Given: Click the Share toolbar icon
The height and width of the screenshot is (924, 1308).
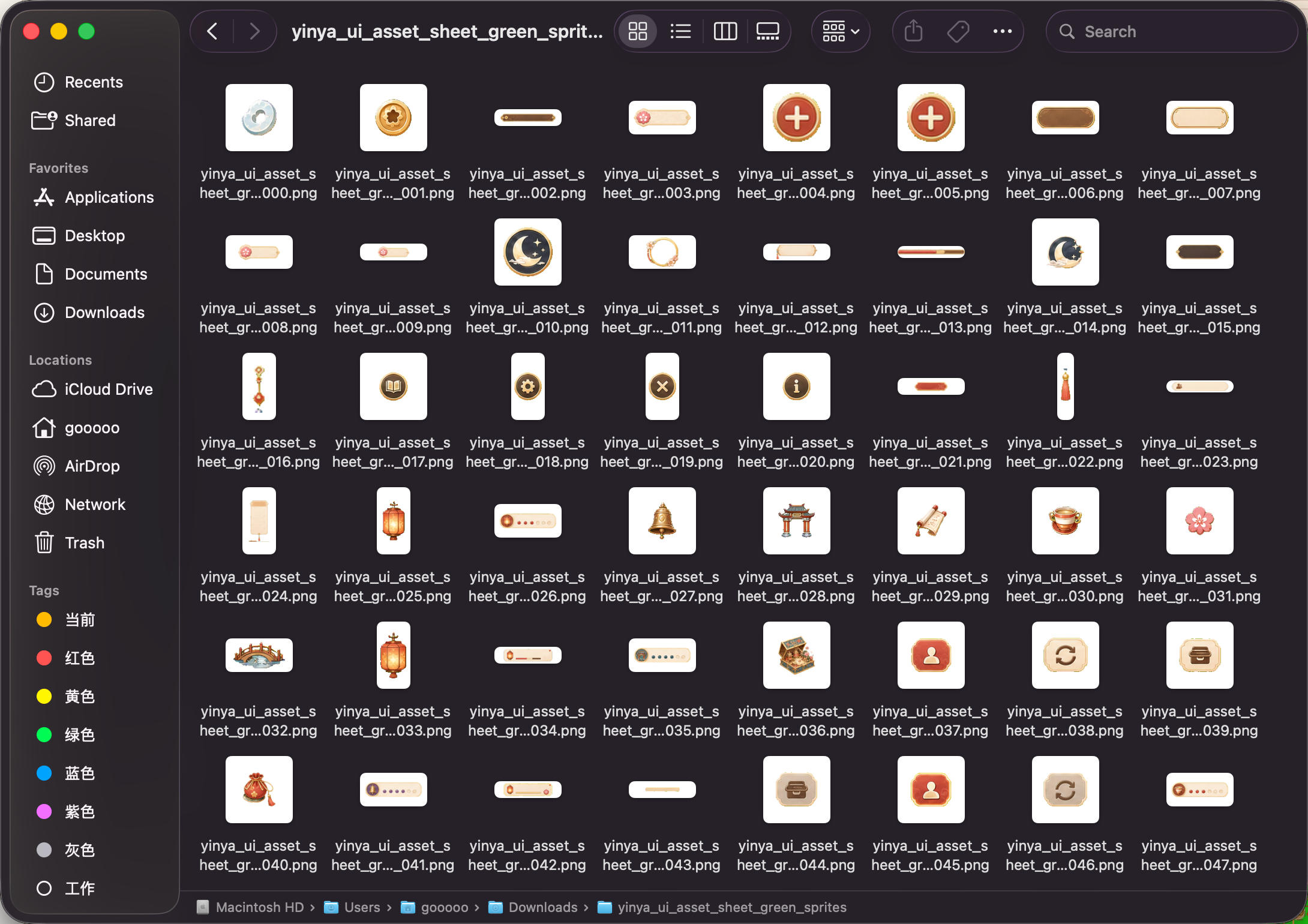Looking at the screenshot, I should click(x=913, y=31).
